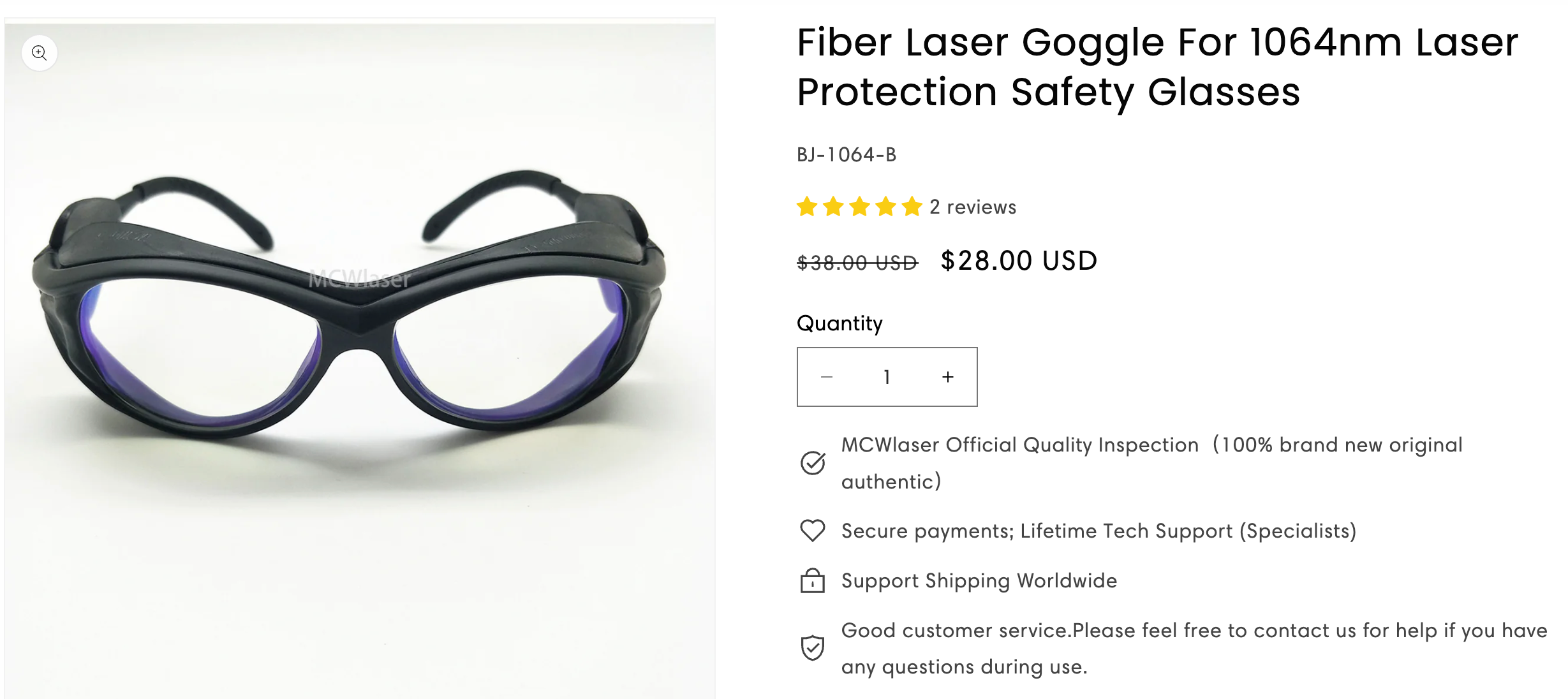Click the middle star of the review rating
1568x699 pixels.
(x=859, y=207)
